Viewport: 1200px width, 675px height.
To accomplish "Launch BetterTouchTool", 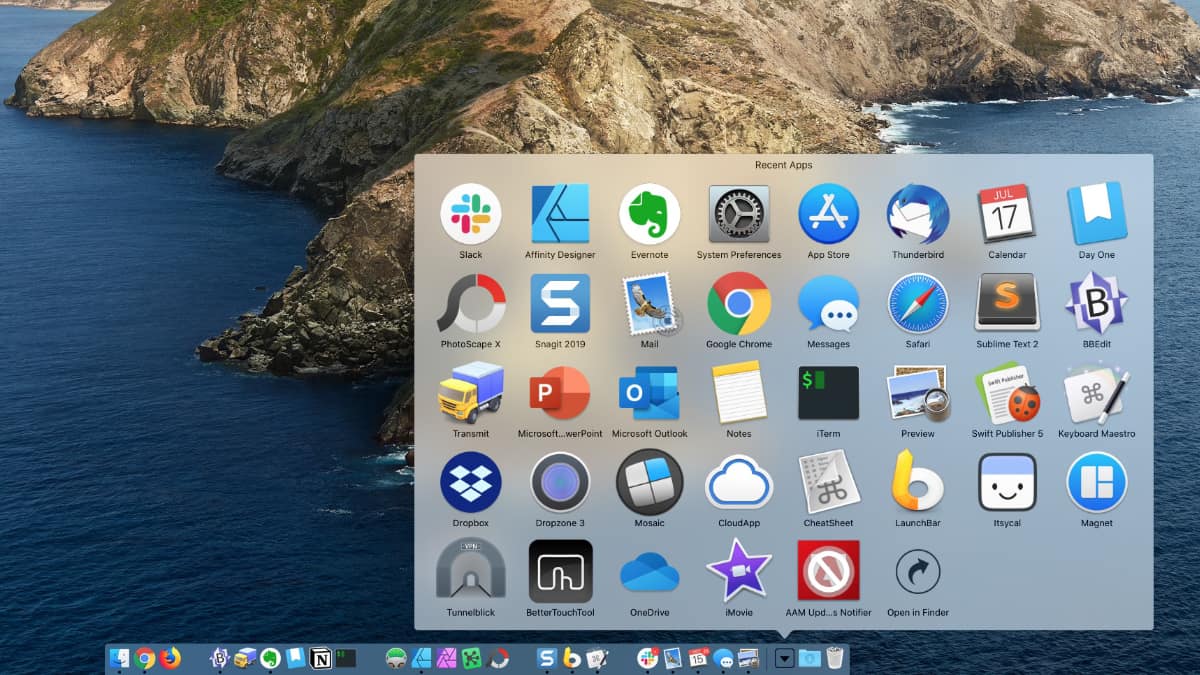I will pos(560,571).
